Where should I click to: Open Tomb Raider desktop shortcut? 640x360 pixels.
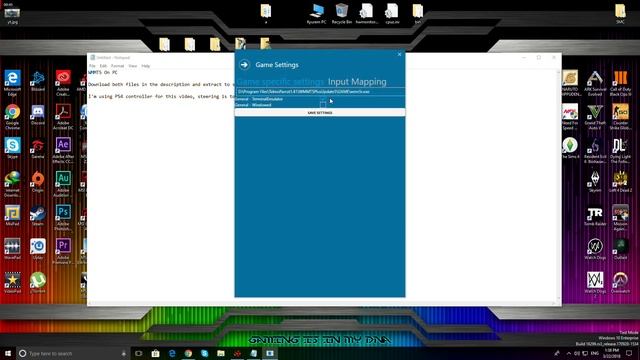tap(595, 215)
